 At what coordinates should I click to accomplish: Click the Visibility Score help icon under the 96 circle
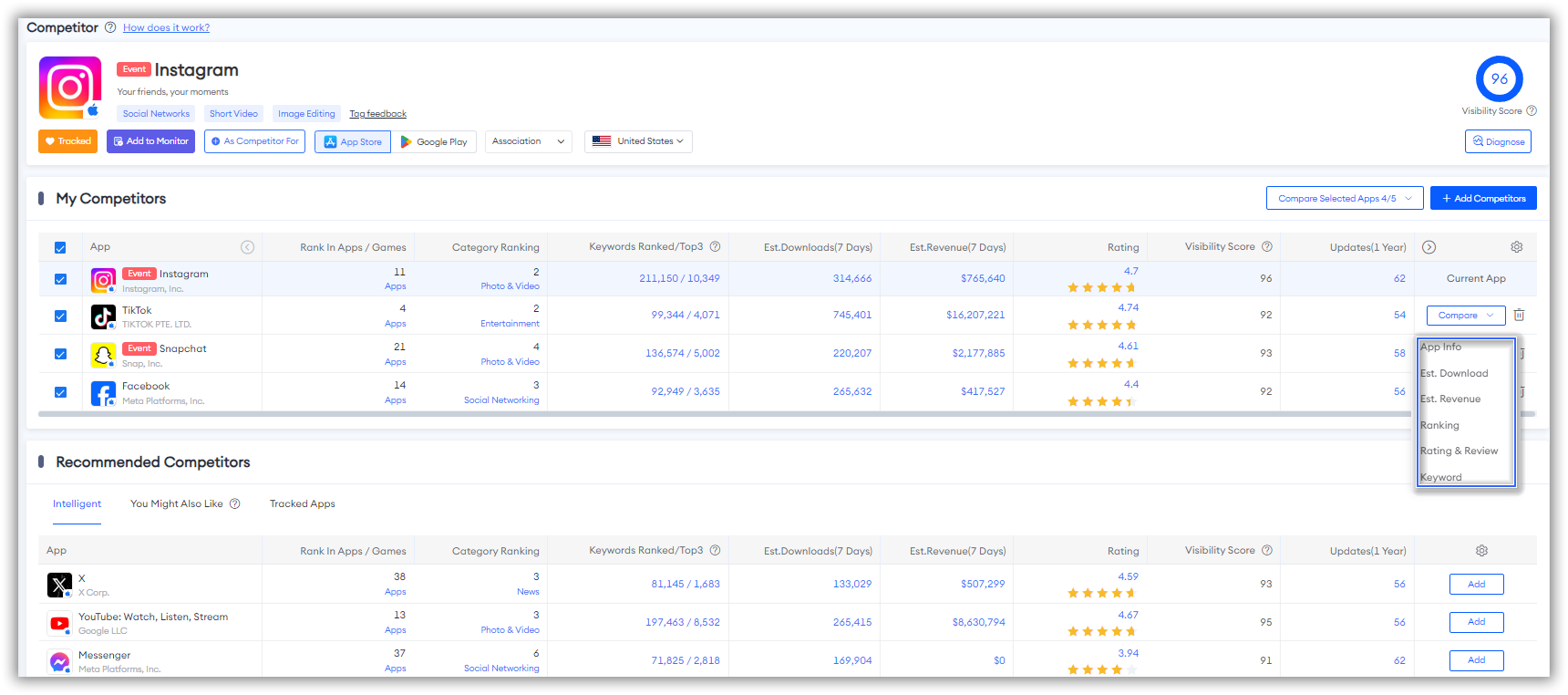tap(1532, 111)
